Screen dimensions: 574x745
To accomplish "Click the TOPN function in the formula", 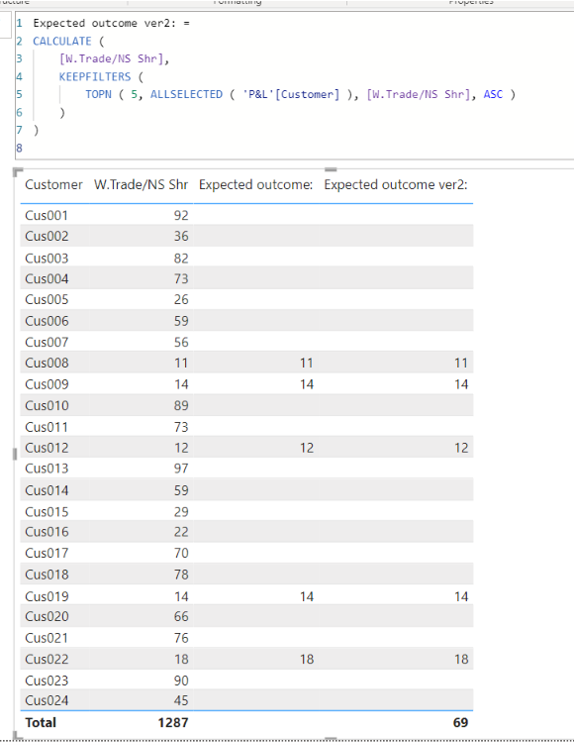I will click(x=98, y=94).
